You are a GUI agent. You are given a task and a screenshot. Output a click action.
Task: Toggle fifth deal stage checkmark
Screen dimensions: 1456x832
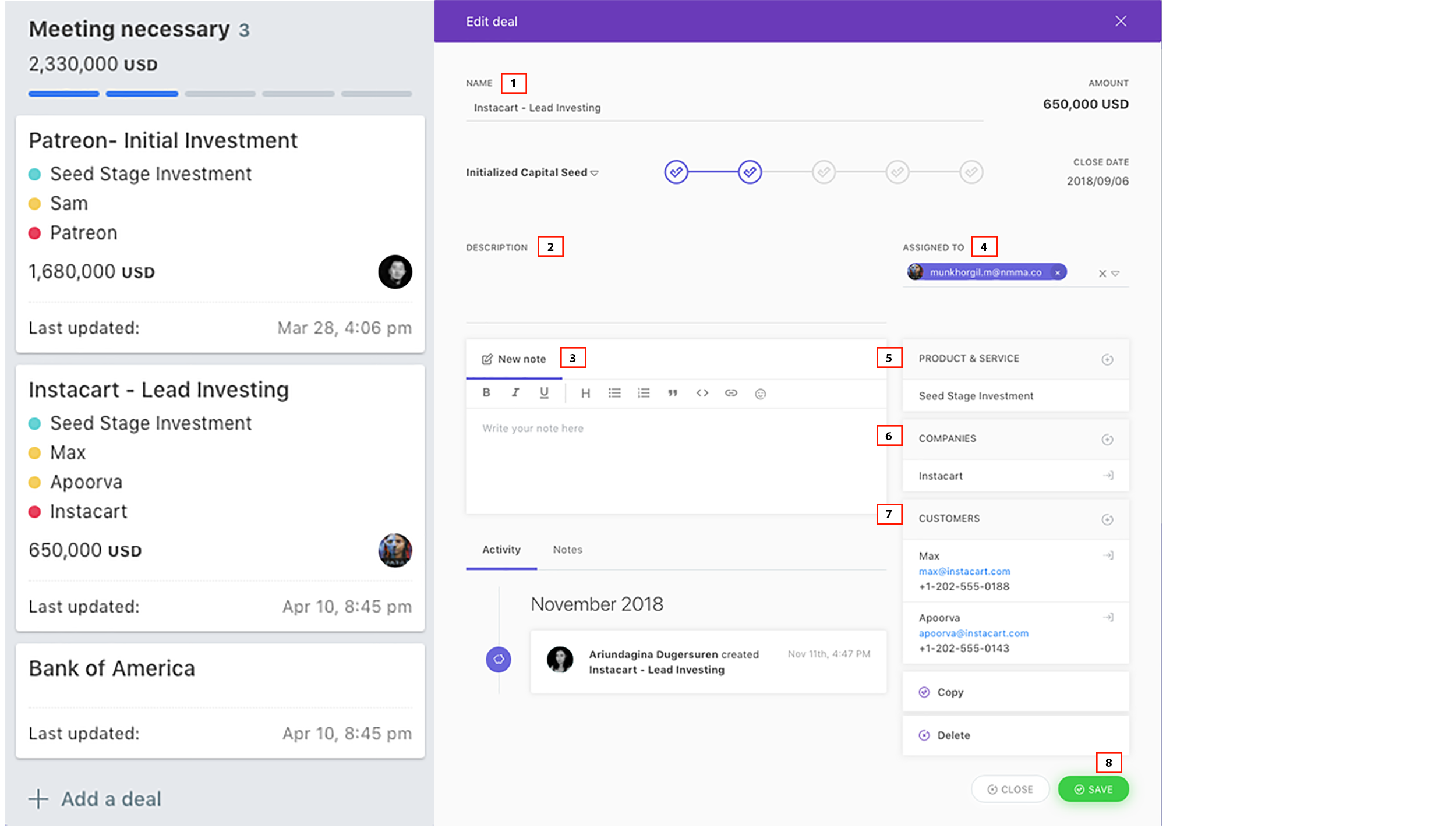pyautogui.click(x=971, y=172)
